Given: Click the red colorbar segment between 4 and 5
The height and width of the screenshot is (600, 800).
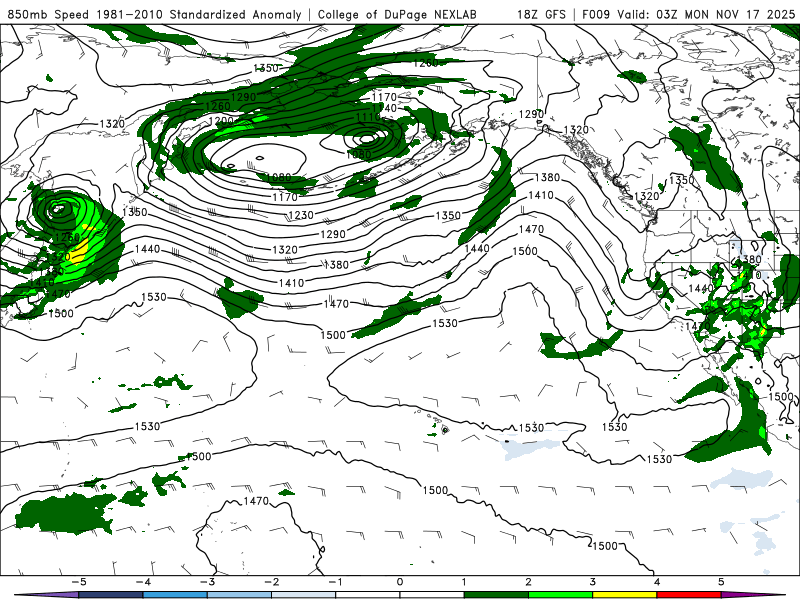Looking at the screenshot, I should 689,595.
